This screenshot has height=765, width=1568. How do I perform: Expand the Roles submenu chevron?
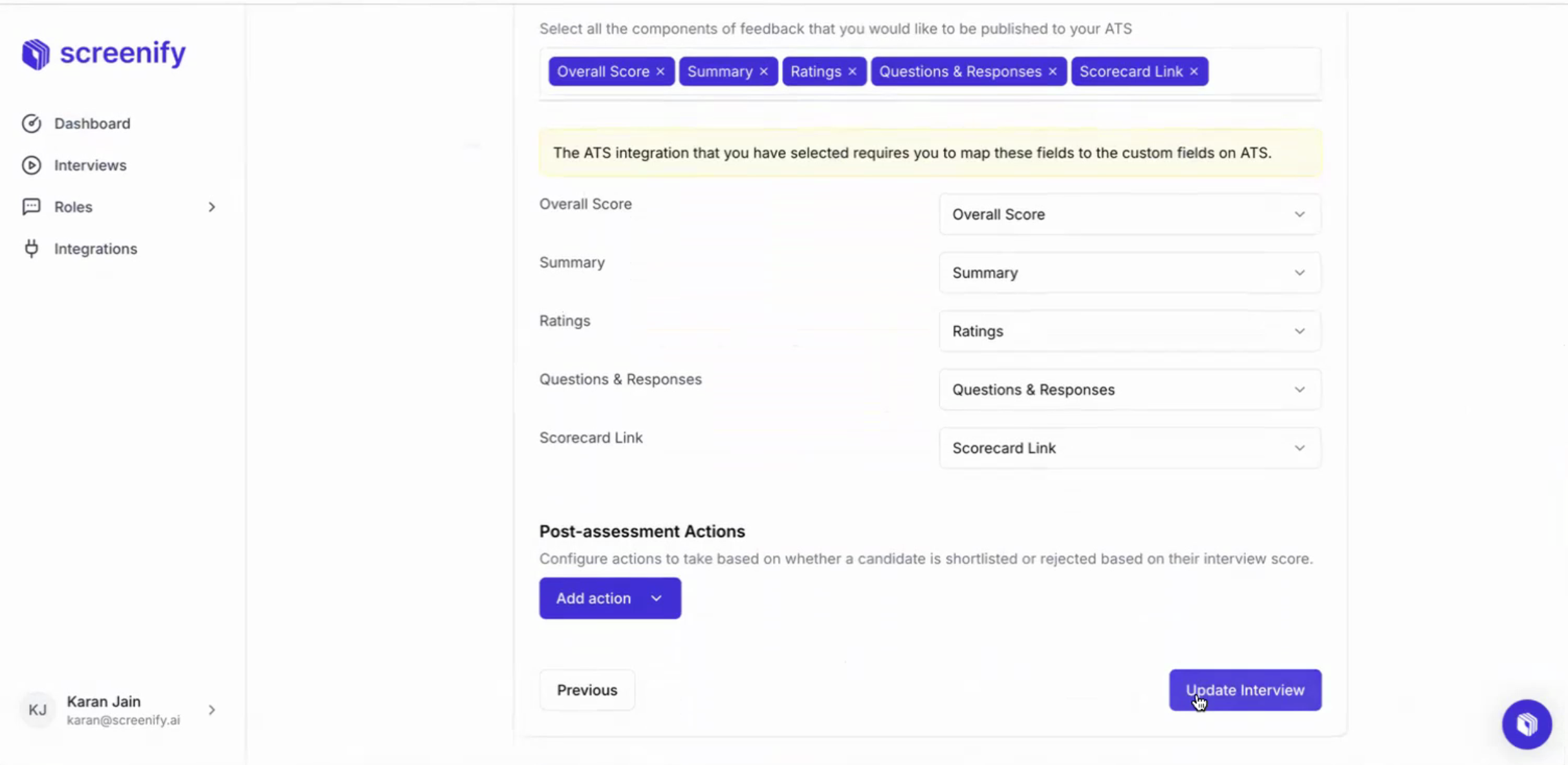pyautogui.click(x=212, y=207)
